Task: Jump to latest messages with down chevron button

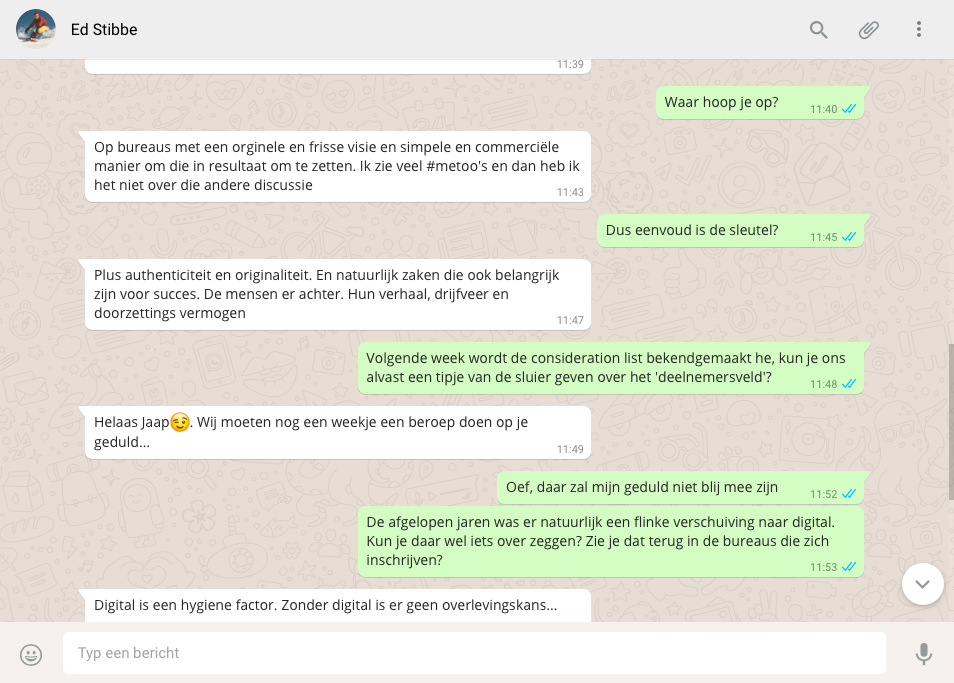Action: [x=922, y=584]
